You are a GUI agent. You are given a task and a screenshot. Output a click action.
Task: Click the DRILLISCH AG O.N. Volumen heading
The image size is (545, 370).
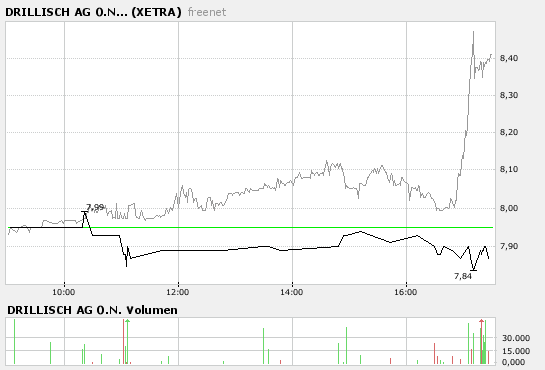(x=92, y=310)
